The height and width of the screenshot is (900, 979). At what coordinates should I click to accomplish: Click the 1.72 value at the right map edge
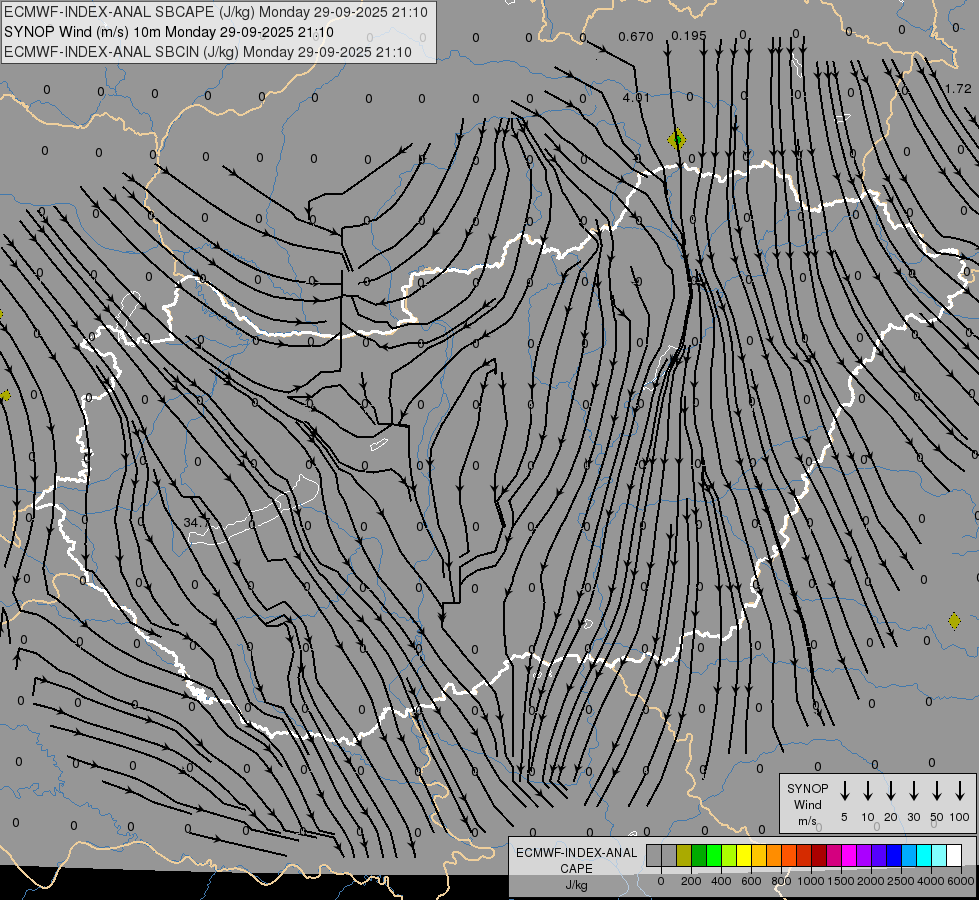pyautogui.click(x=958, y=89)
